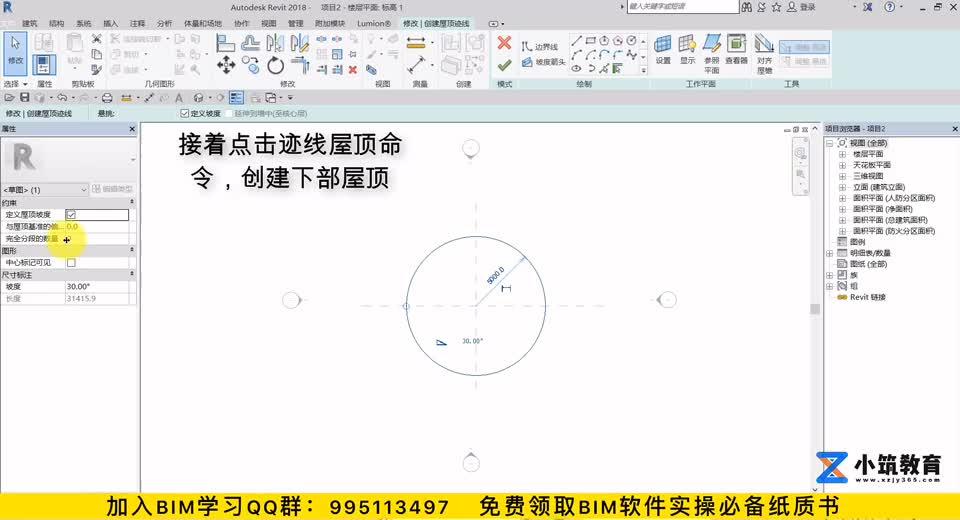Open the work plane Viewer (查看器)
Image resolution: width=960 pixels, height=520 pixels.
tap(737, 50)
